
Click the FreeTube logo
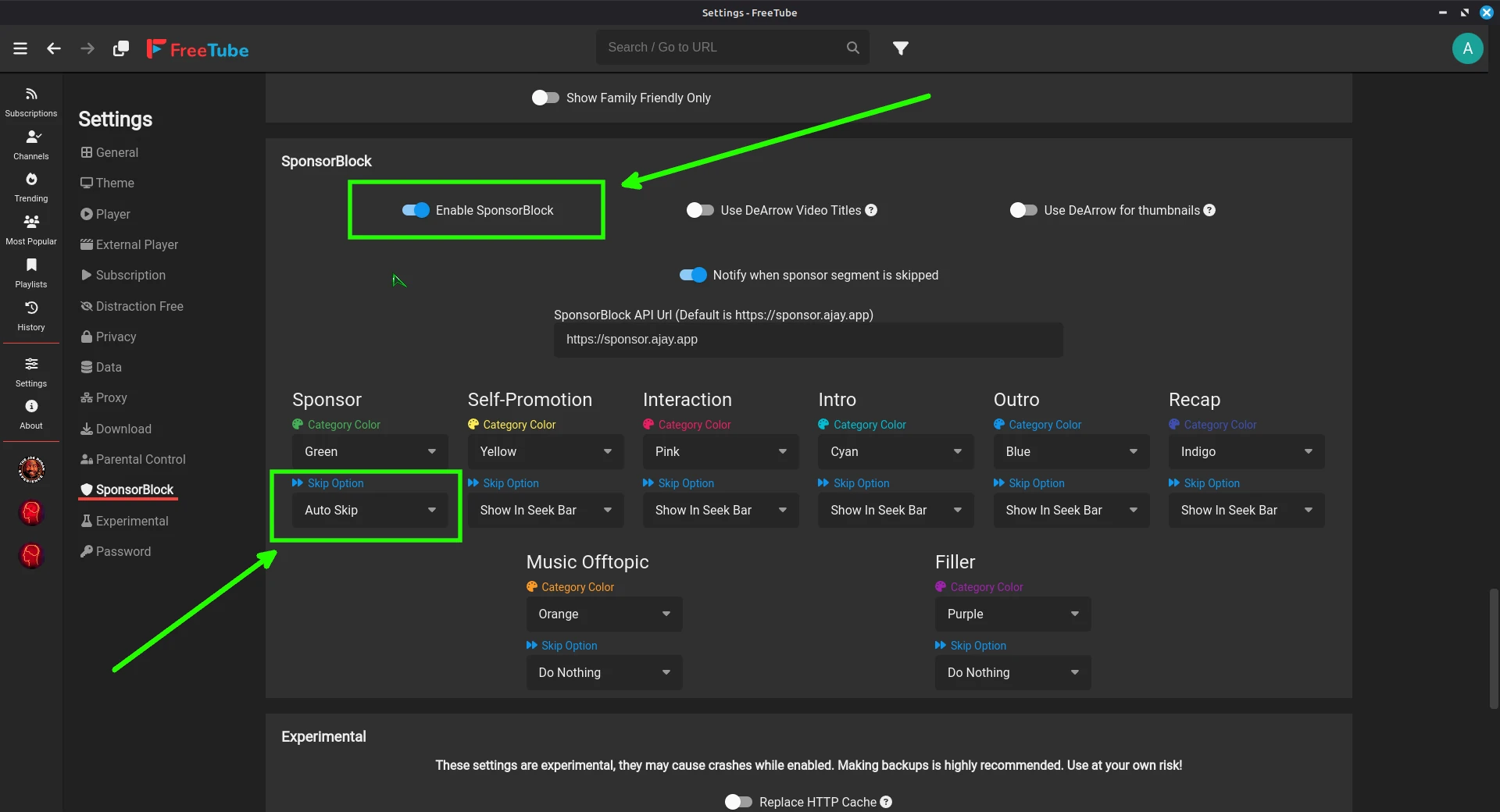[198, 49]
